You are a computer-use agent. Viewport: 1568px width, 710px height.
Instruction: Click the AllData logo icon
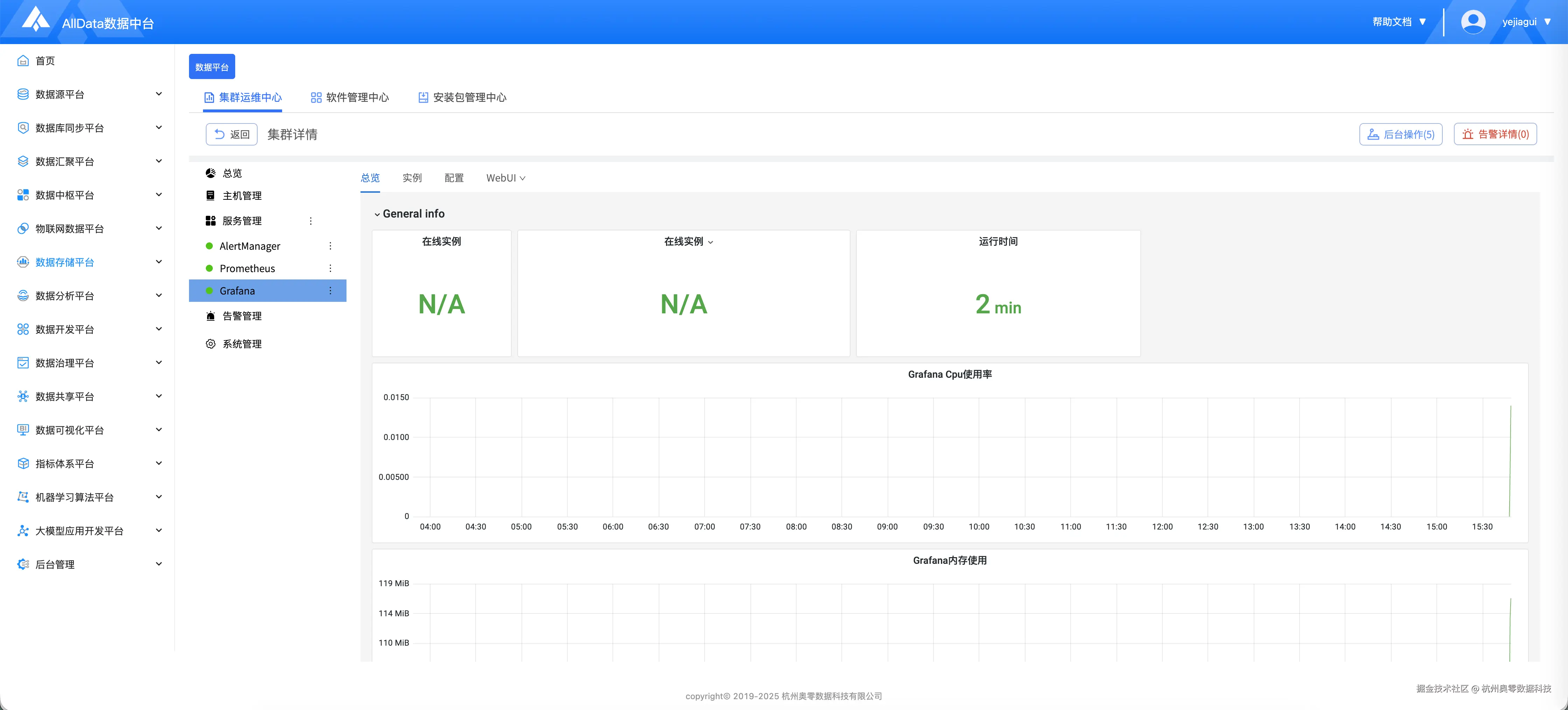[35, 20]
